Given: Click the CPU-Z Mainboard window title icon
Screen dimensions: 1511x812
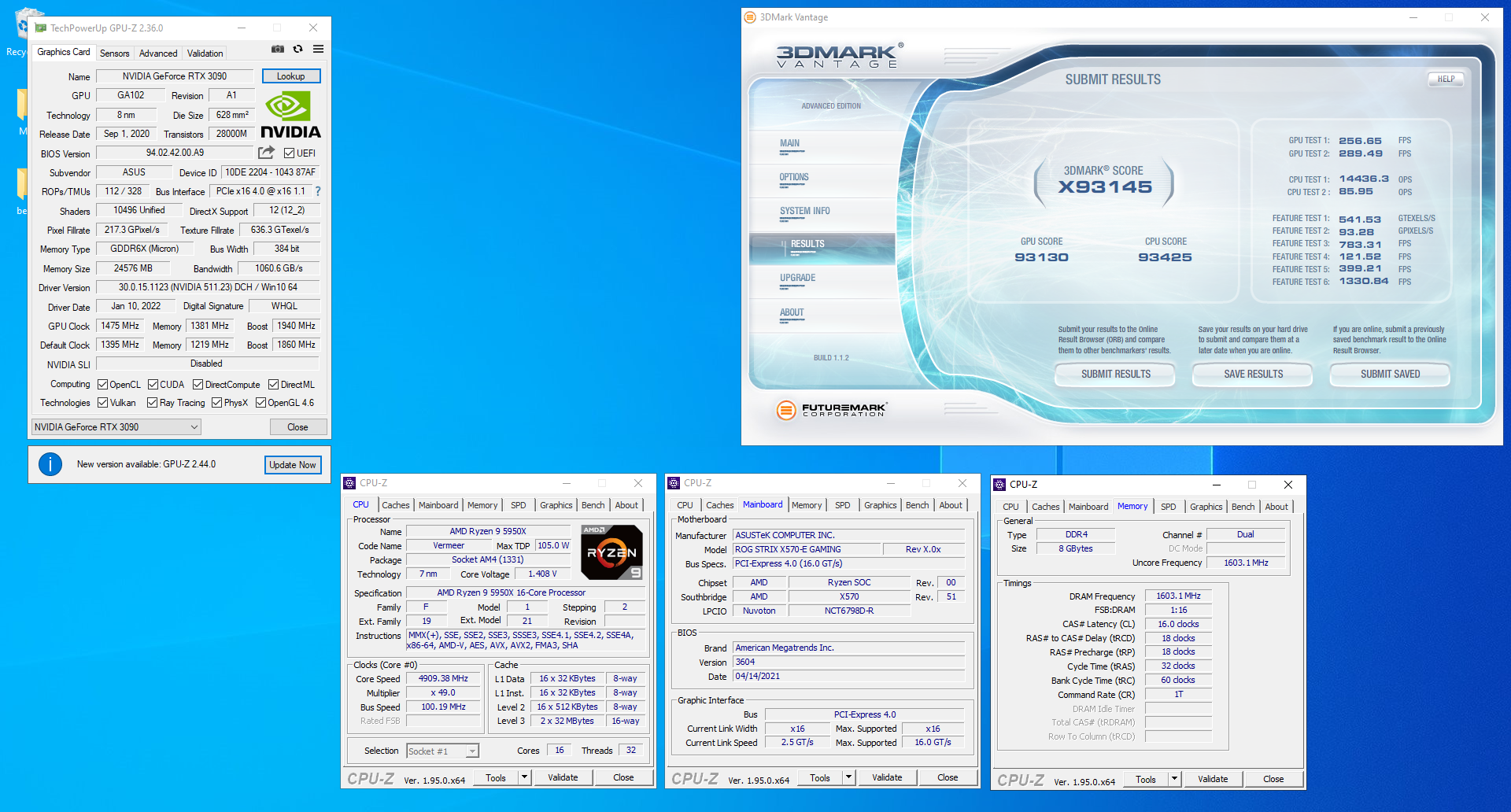Looking at the screenshot, I should 674,483.
